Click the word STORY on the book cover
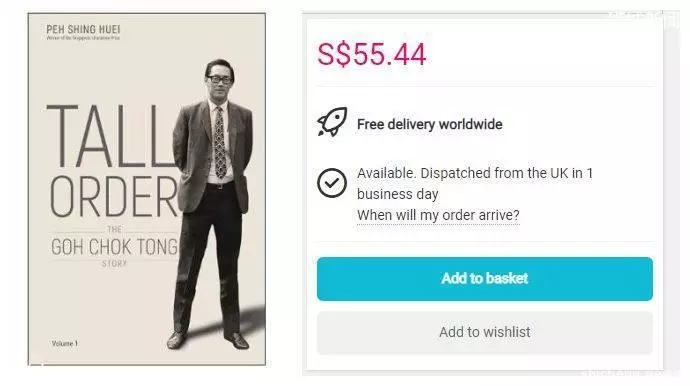 [114, 264]
